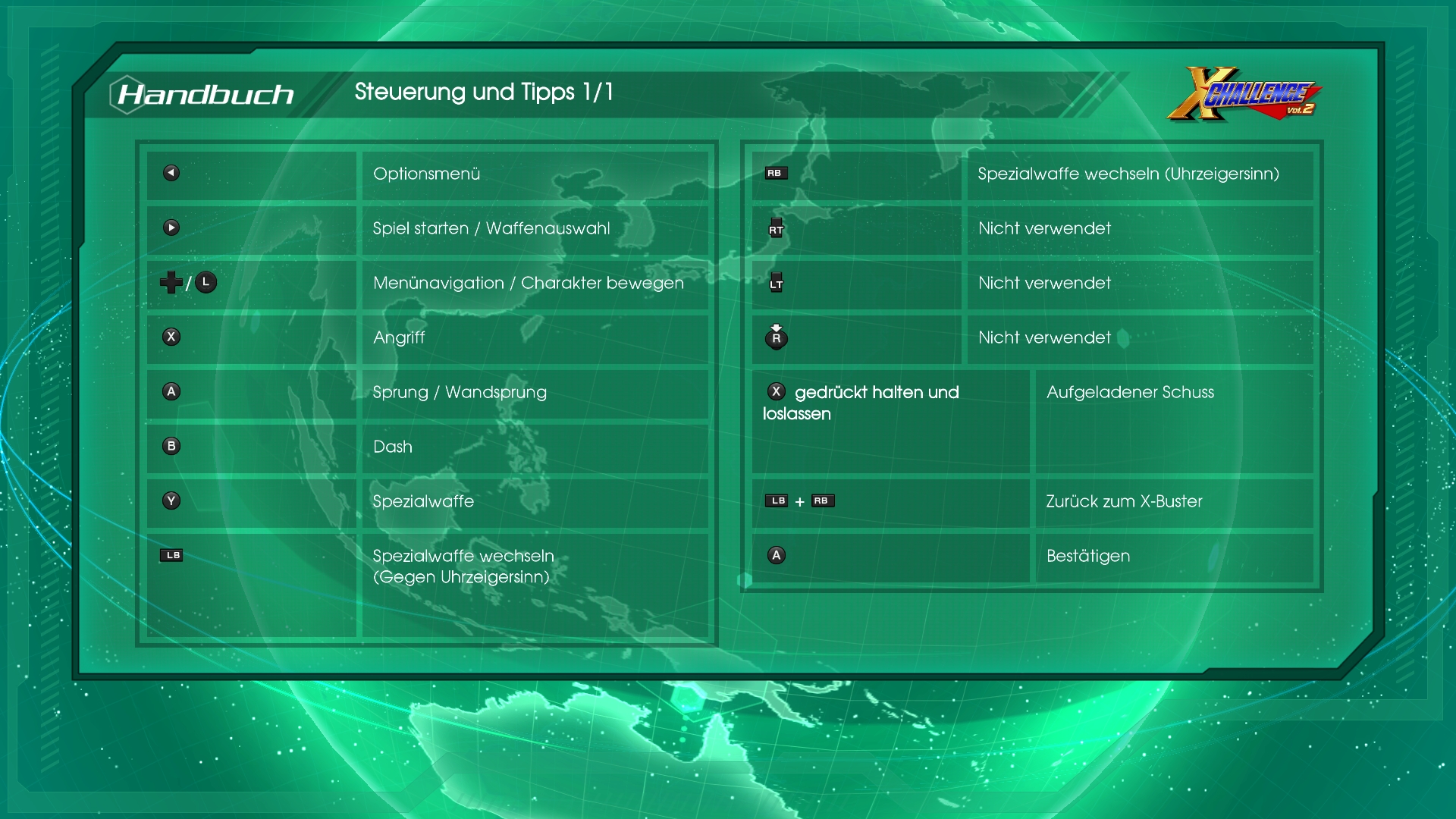Click the right stick press R icon
Viewport: 1456px width, 819px height.
coord(776,337)
